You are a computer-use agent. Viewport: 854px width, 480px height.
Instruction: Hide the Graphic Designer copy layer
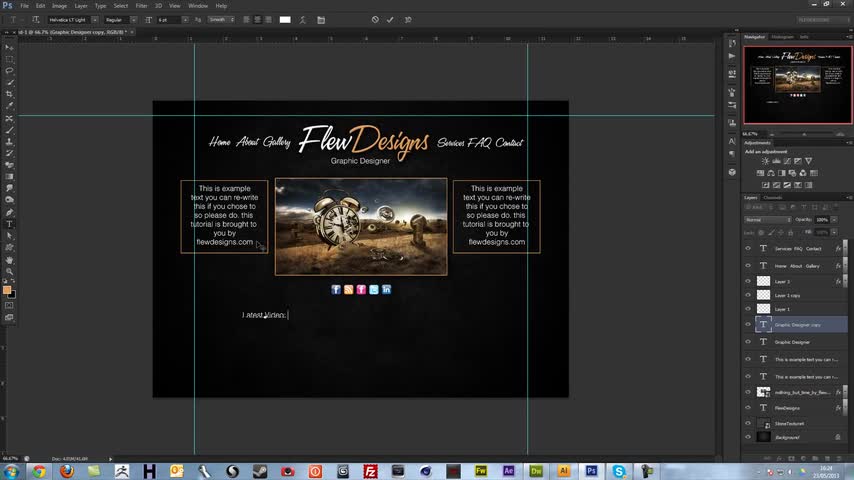point(748,325)
